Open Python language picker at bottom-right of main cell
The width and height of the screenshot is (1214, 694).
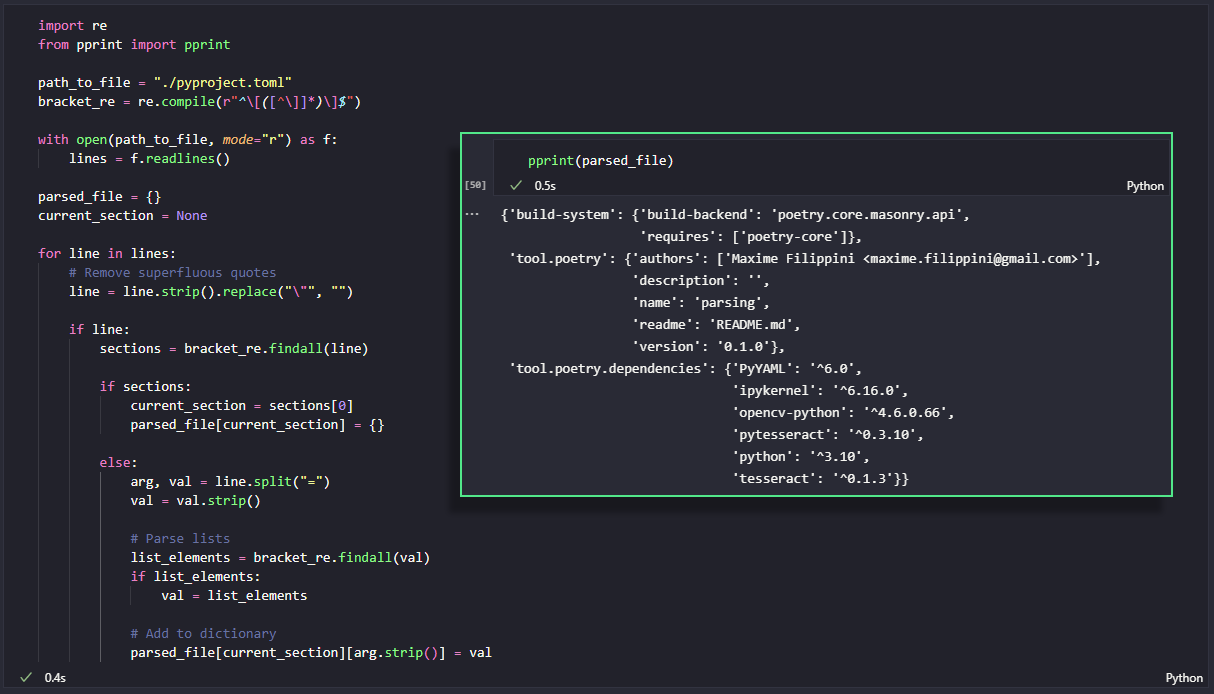point(1184,678)
